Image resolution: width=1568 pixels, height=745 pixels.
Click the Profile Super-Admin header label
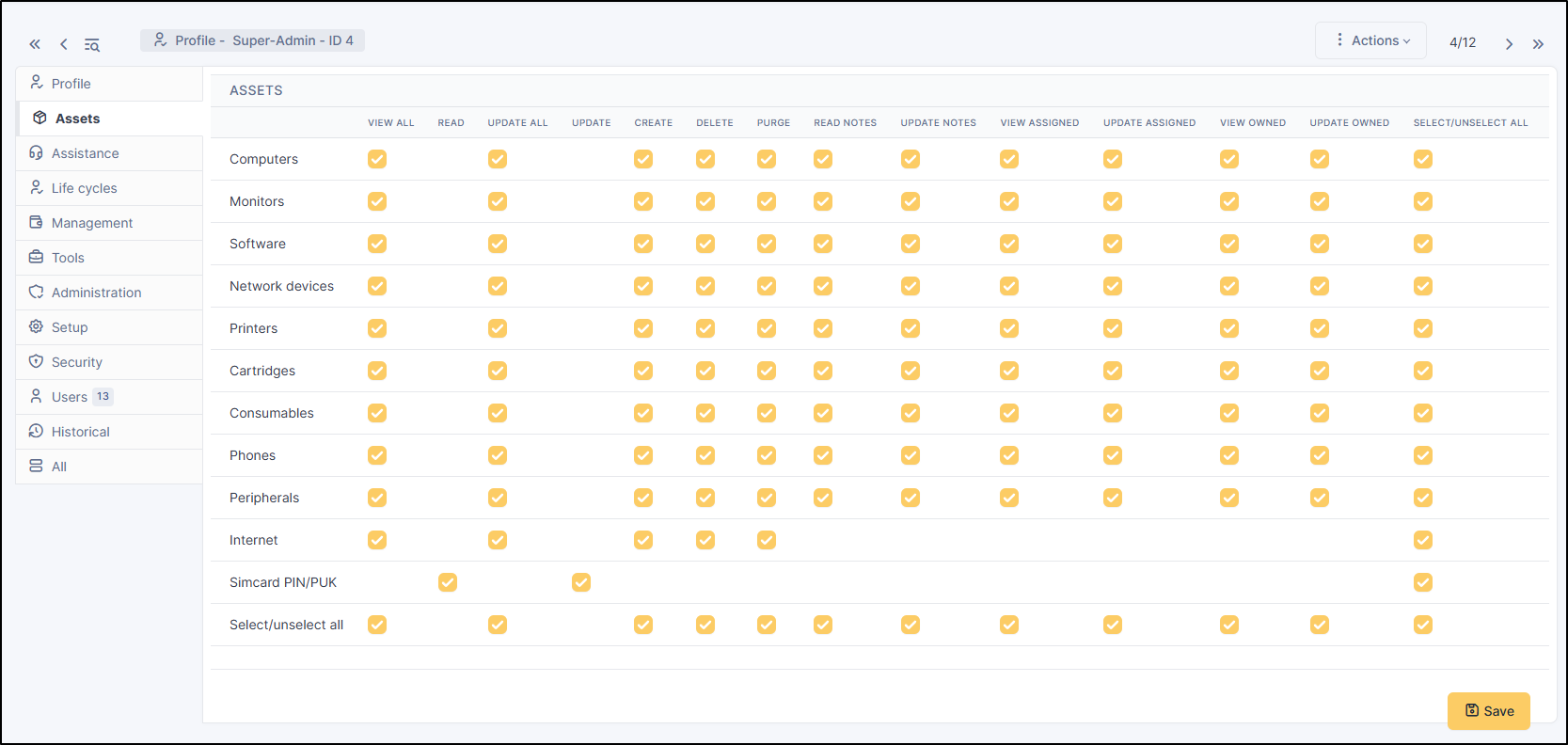(253, 40)
